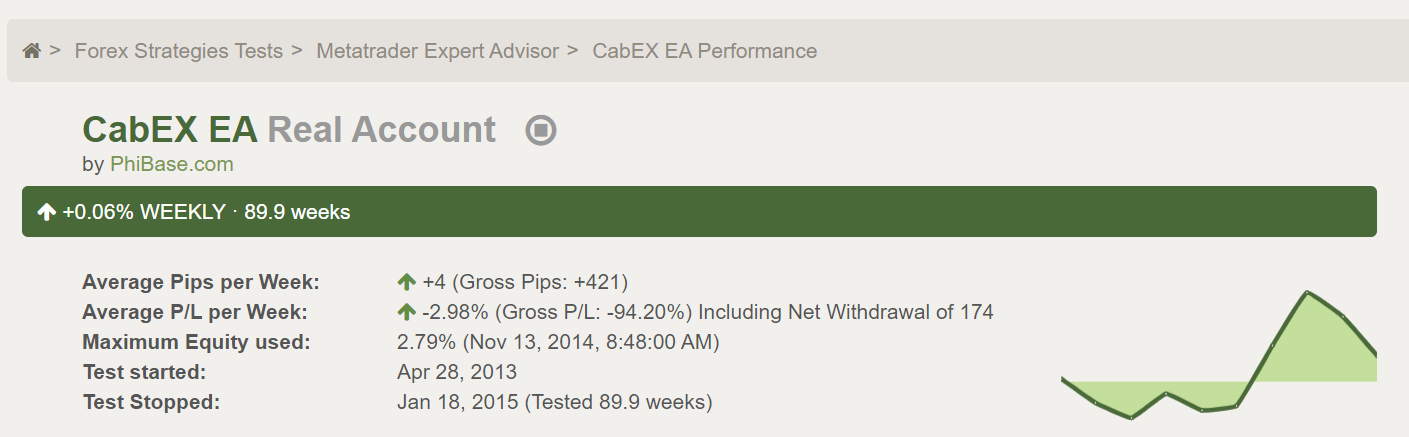Click the green arrow beside -2.98% P/L
Viewport: 1409px width, 437px height.
406,312
